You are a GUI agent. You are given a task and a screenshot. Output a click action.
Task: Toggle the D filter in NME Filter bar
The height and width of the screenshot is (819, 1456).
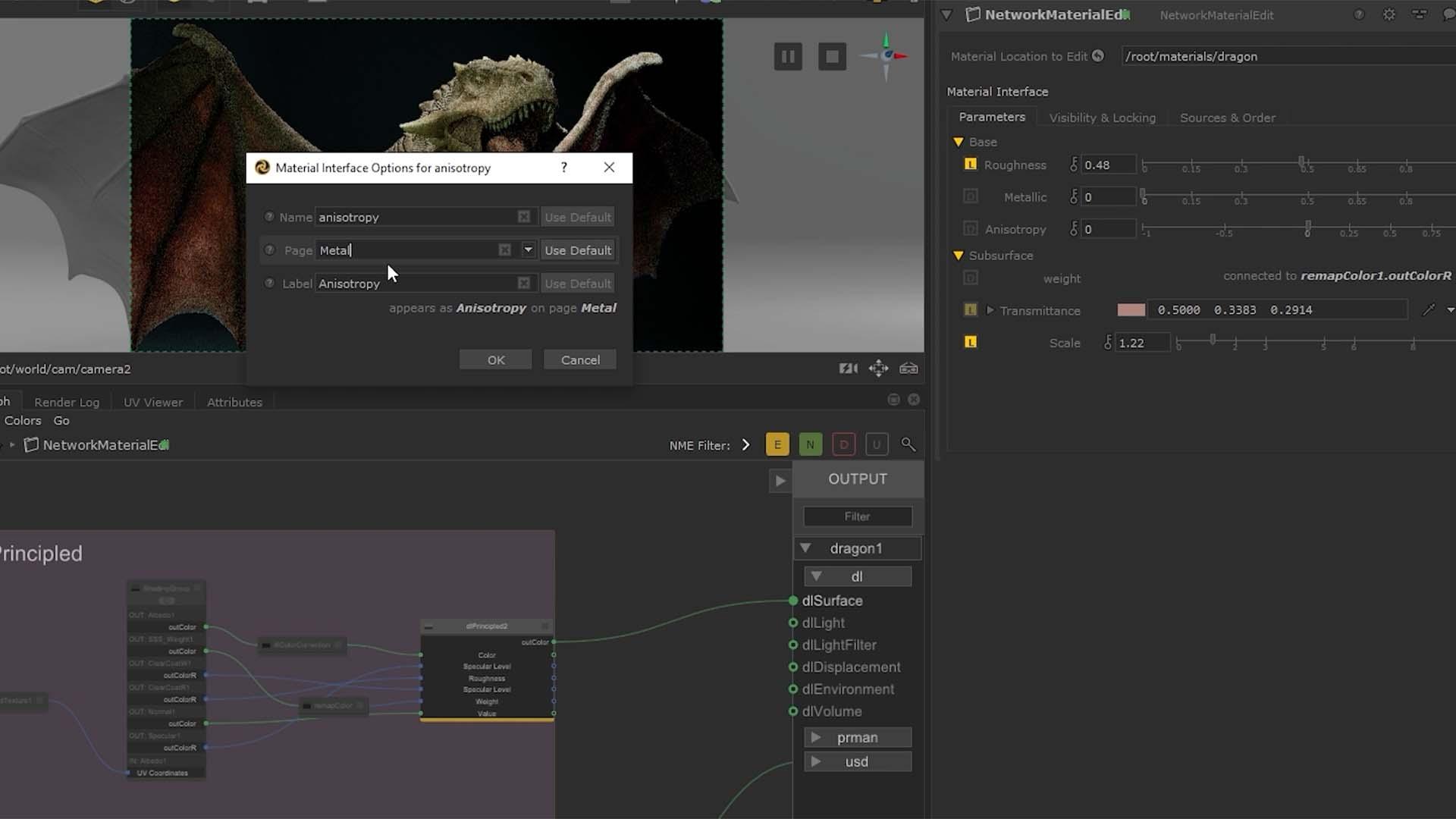point(843,444)
